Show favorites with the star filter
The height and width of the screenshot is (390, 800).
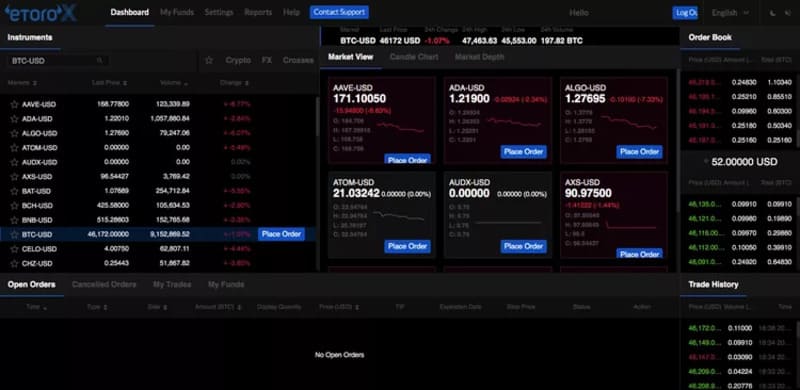pyautogui.click(x=209, y=60)
